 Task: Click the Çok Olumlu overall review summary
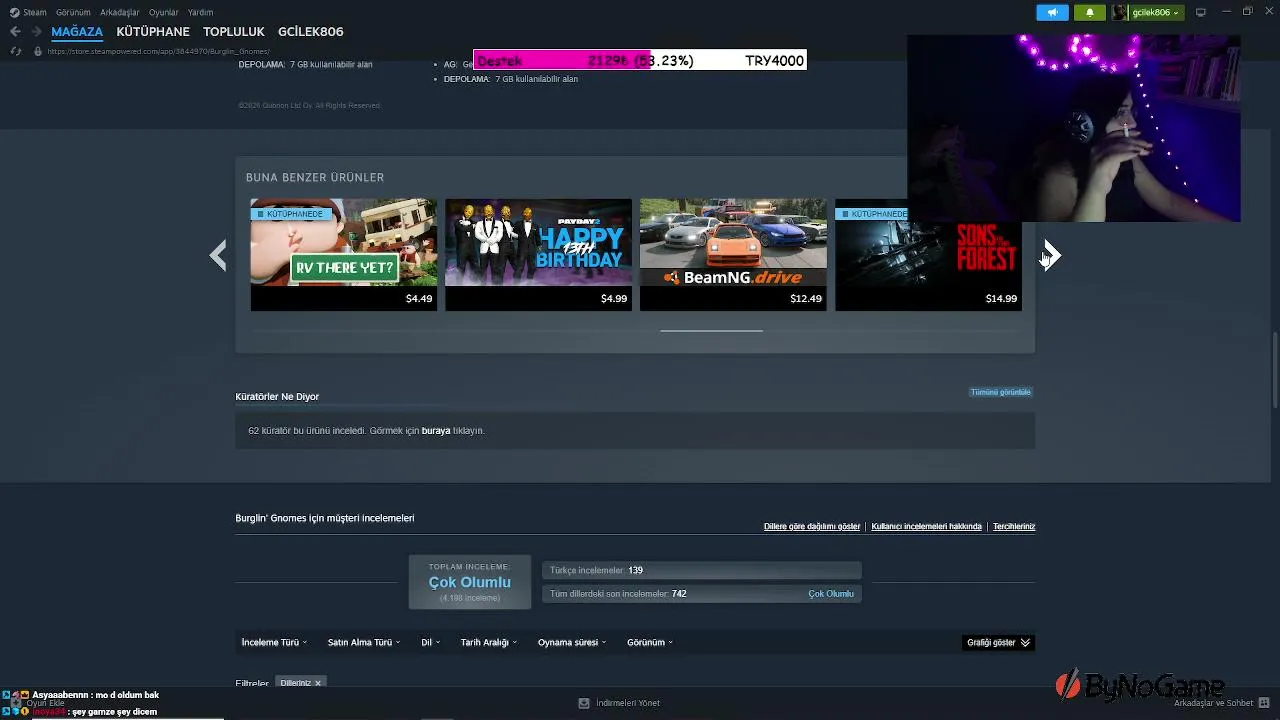click(470, 582)
